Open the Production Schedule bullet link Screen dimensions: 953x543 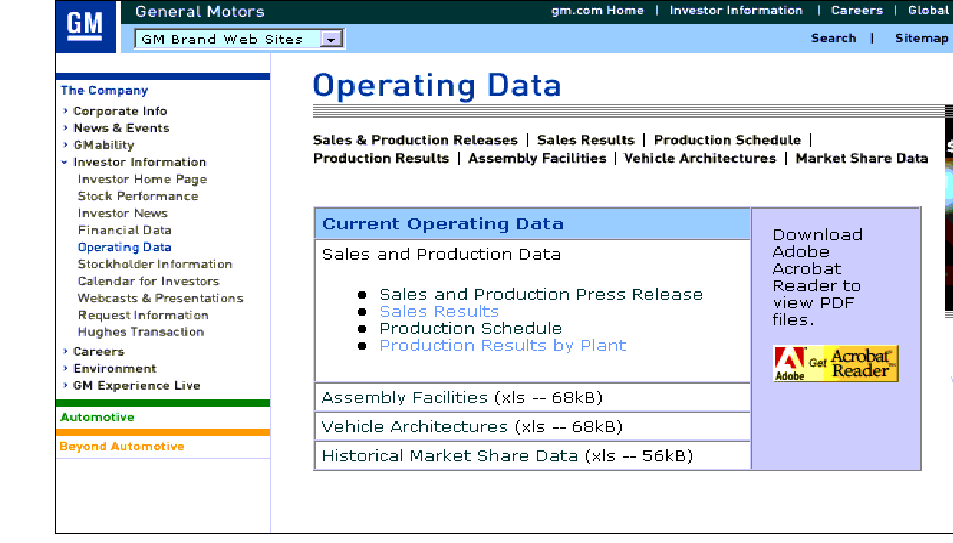click(470, 329)
